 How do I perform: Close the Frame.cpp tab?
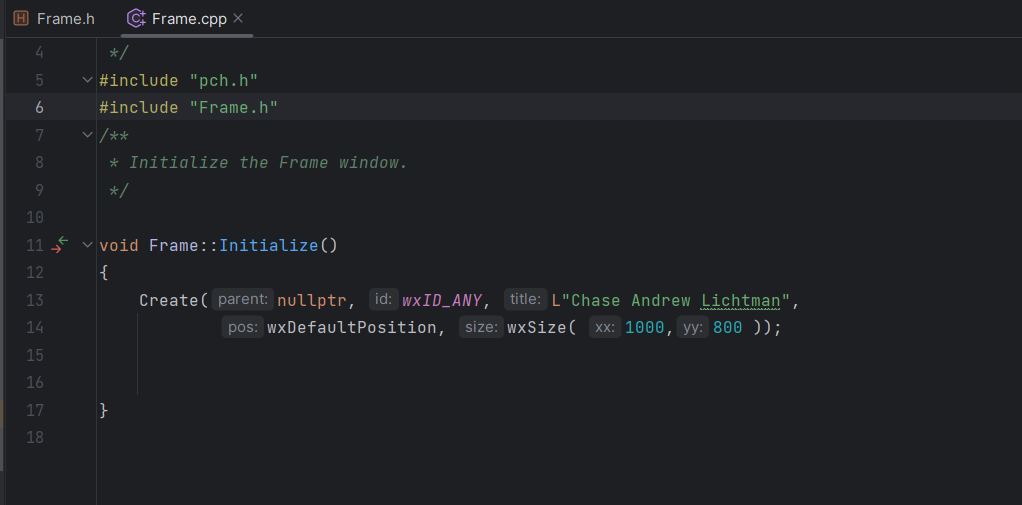point(238,19)
